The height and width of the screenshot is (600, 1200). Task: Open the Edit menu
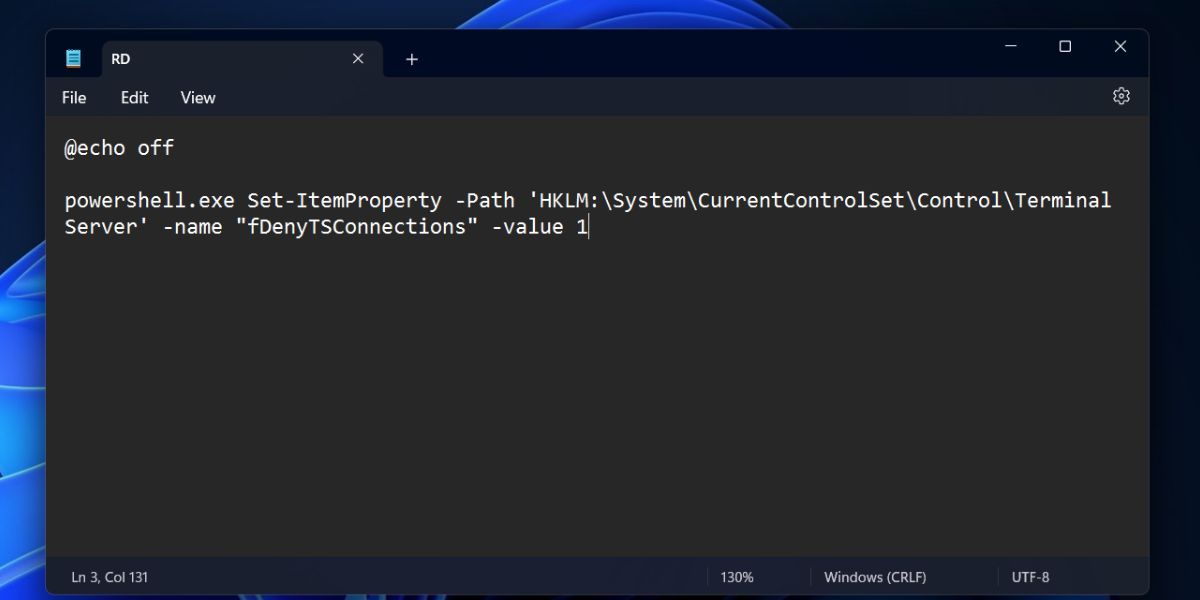click(134, 97)
